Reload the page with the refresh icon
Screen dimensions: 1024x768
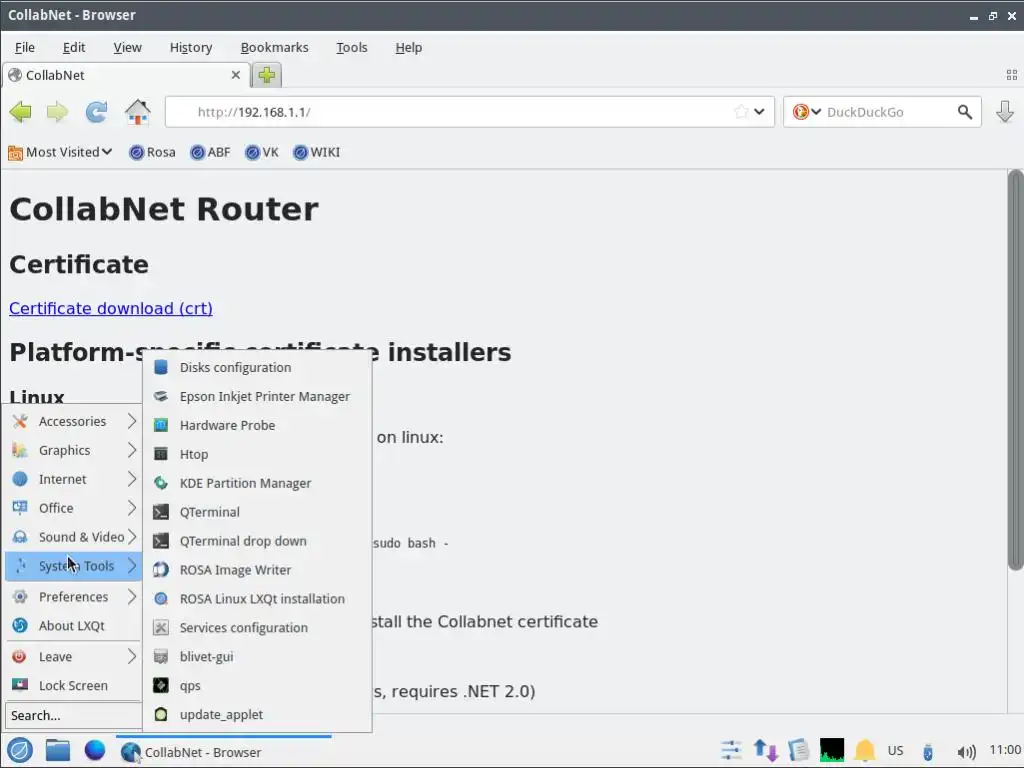(97, 112)
